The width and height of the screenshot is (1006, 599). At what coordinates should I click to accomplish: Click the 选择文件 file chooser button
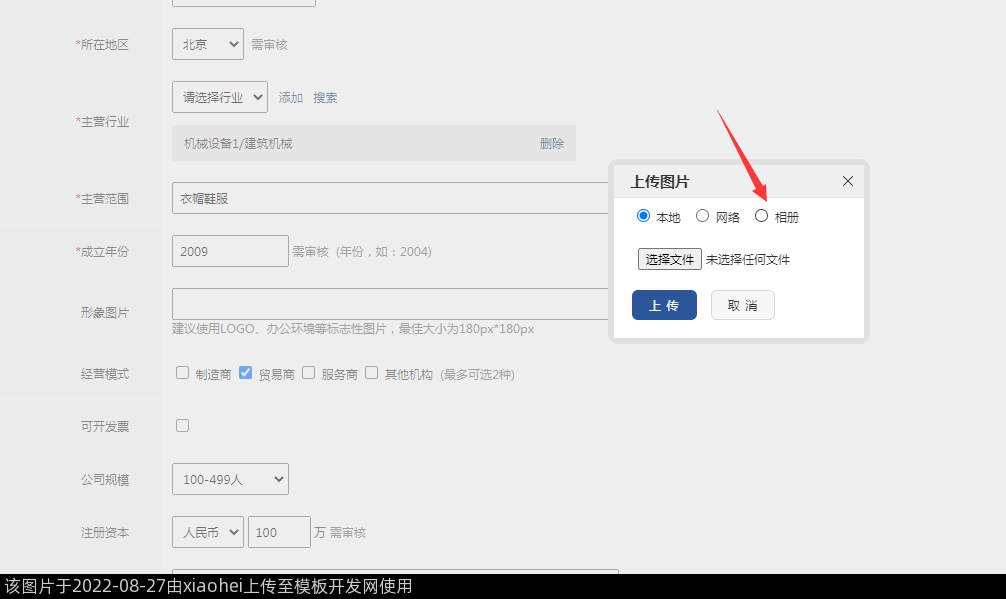[670, 259]
